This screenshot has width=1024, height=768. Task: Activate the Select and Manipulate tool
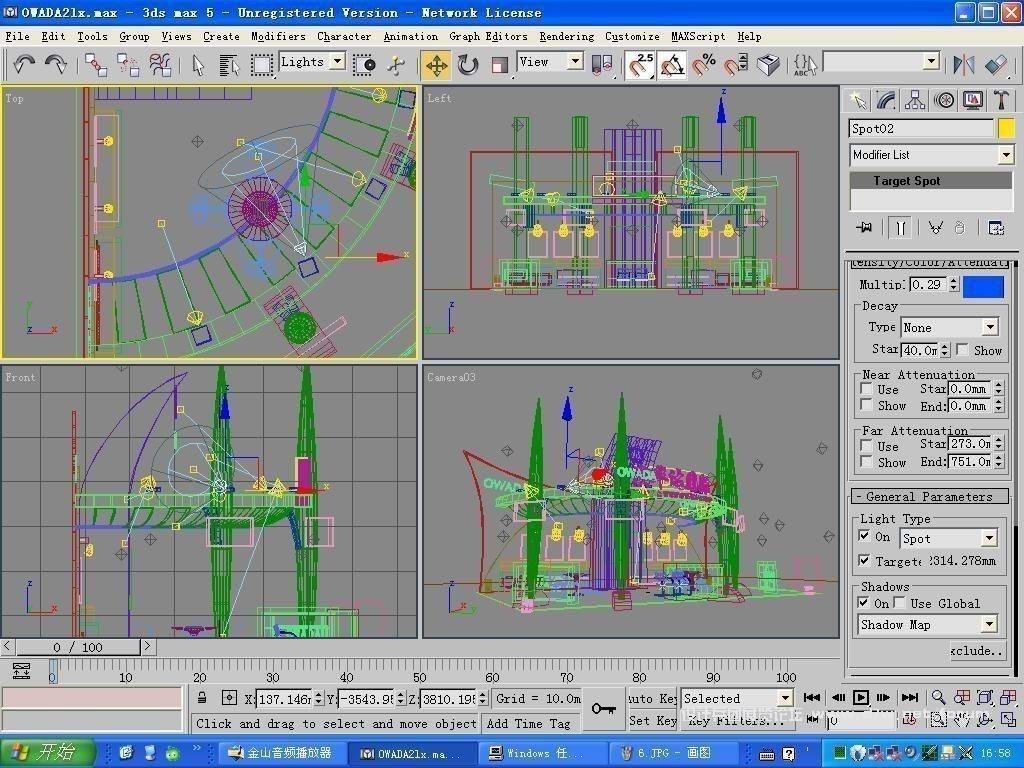click(x=396, y=65)
